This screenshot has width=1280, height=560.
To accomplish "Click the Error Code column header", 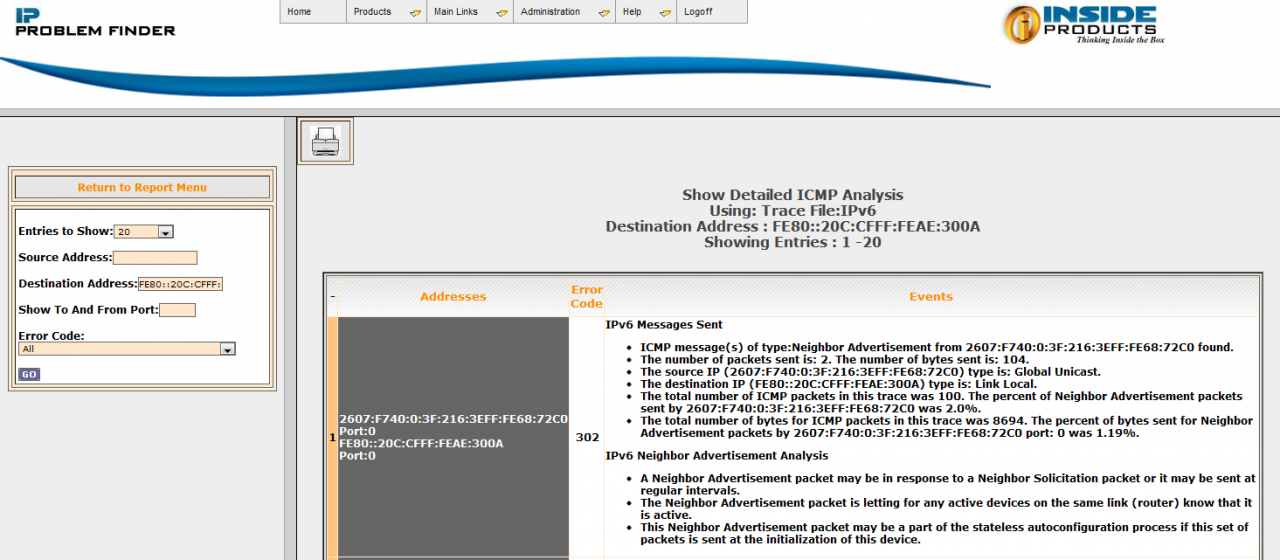I will pos(586,297).
